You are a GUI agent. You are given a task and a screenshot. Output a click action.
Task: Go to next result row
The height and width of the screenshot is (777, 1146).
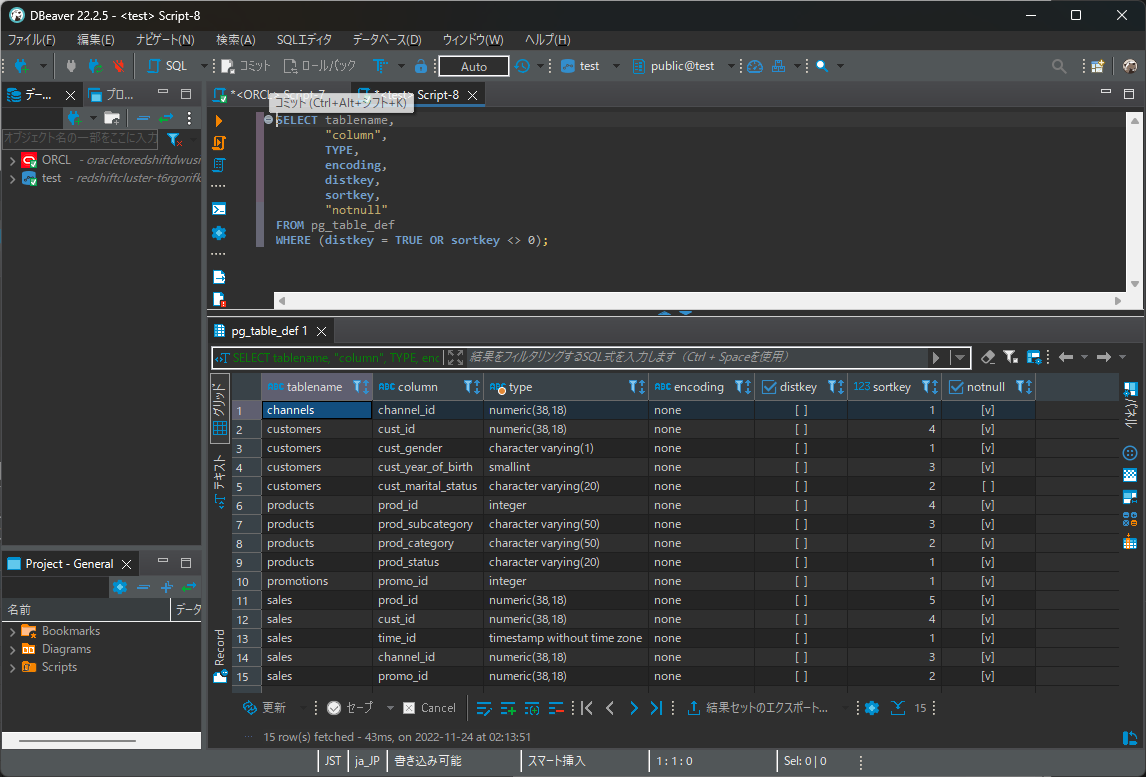634,708
